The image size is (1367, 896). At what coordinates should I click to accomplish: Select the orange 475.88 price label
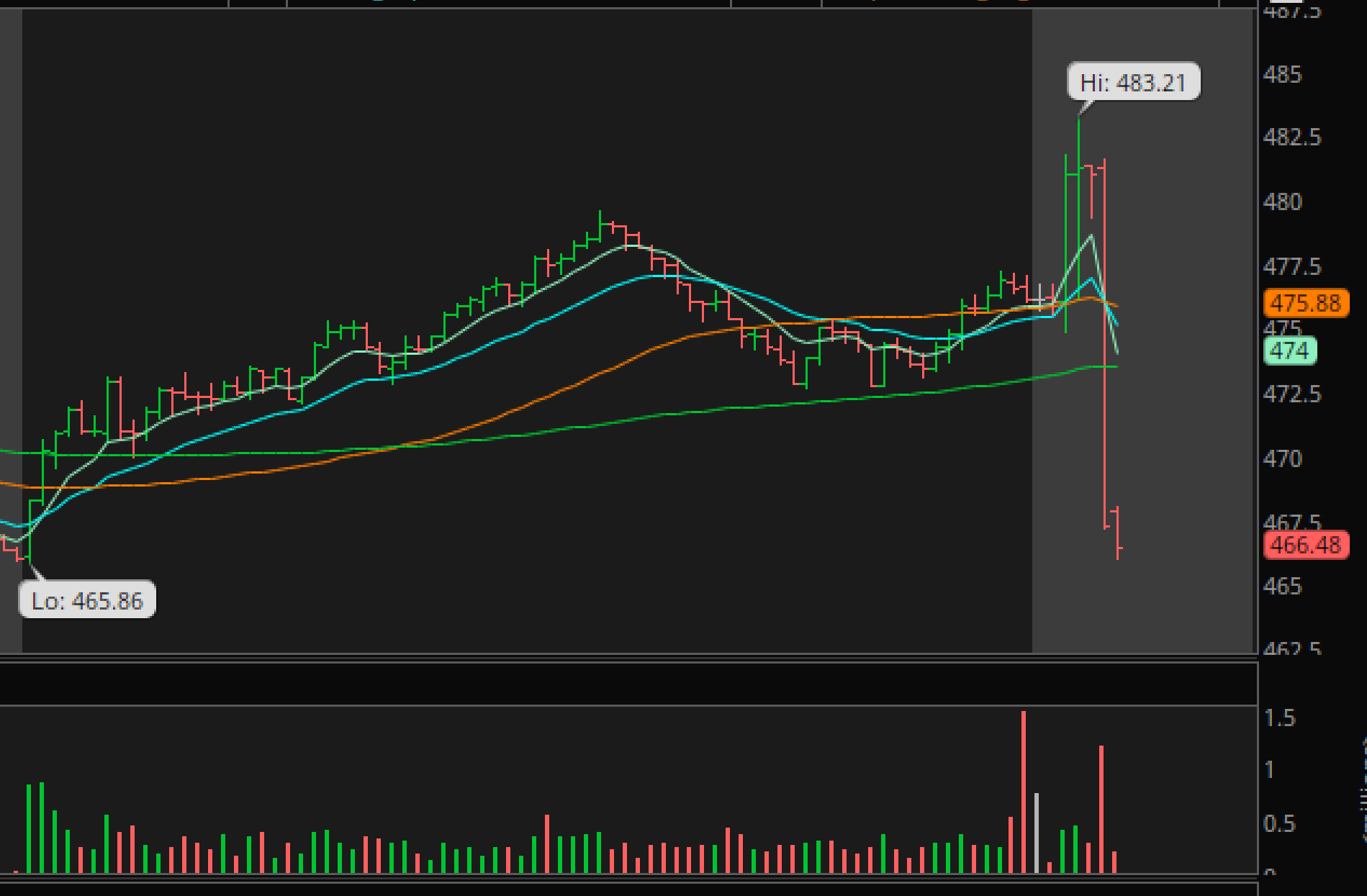pos(1306,303)
